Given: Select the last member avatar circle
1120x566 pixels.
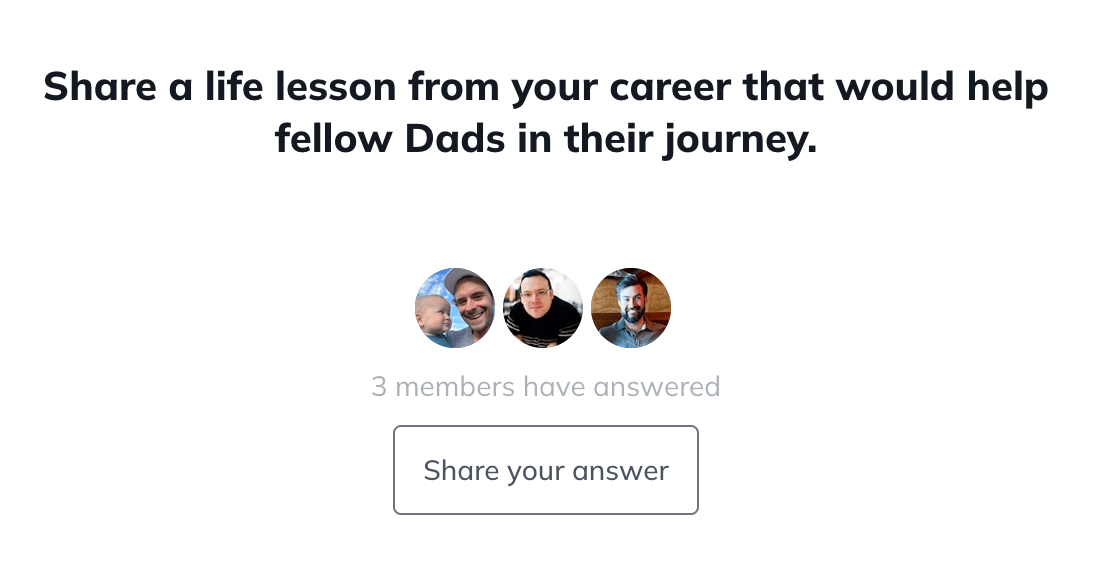Looking at the screenshot, I should click(x=631, y=308).
